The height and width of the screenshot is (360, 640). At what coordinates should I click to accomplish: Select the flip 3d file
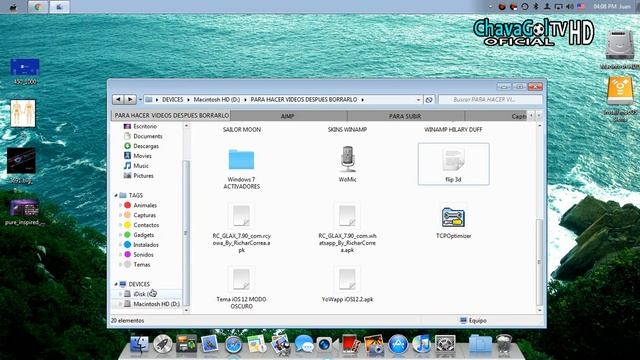tap(453, 164)
